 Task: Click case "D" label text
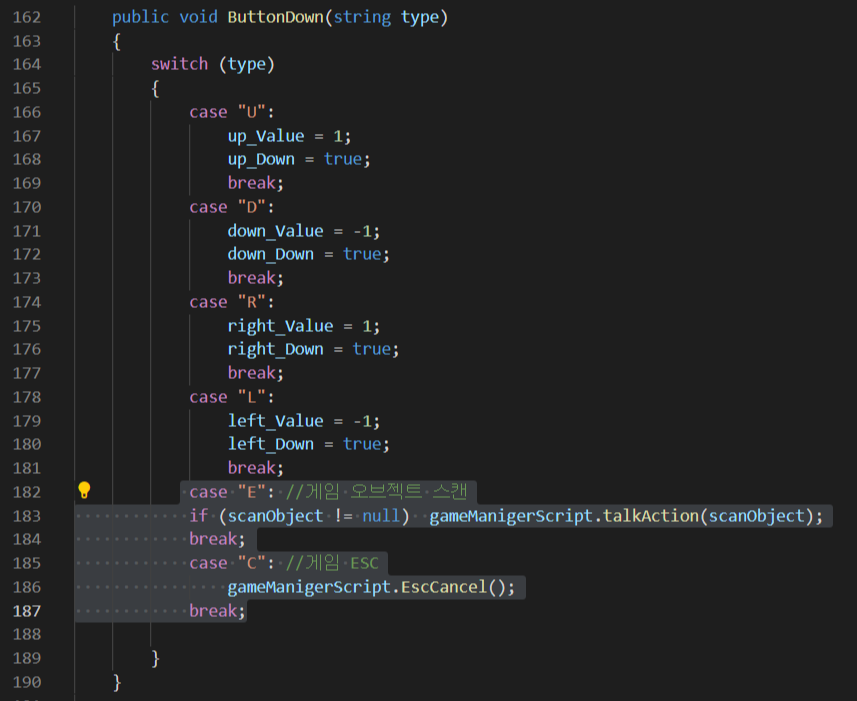click(x=232, y=207)
